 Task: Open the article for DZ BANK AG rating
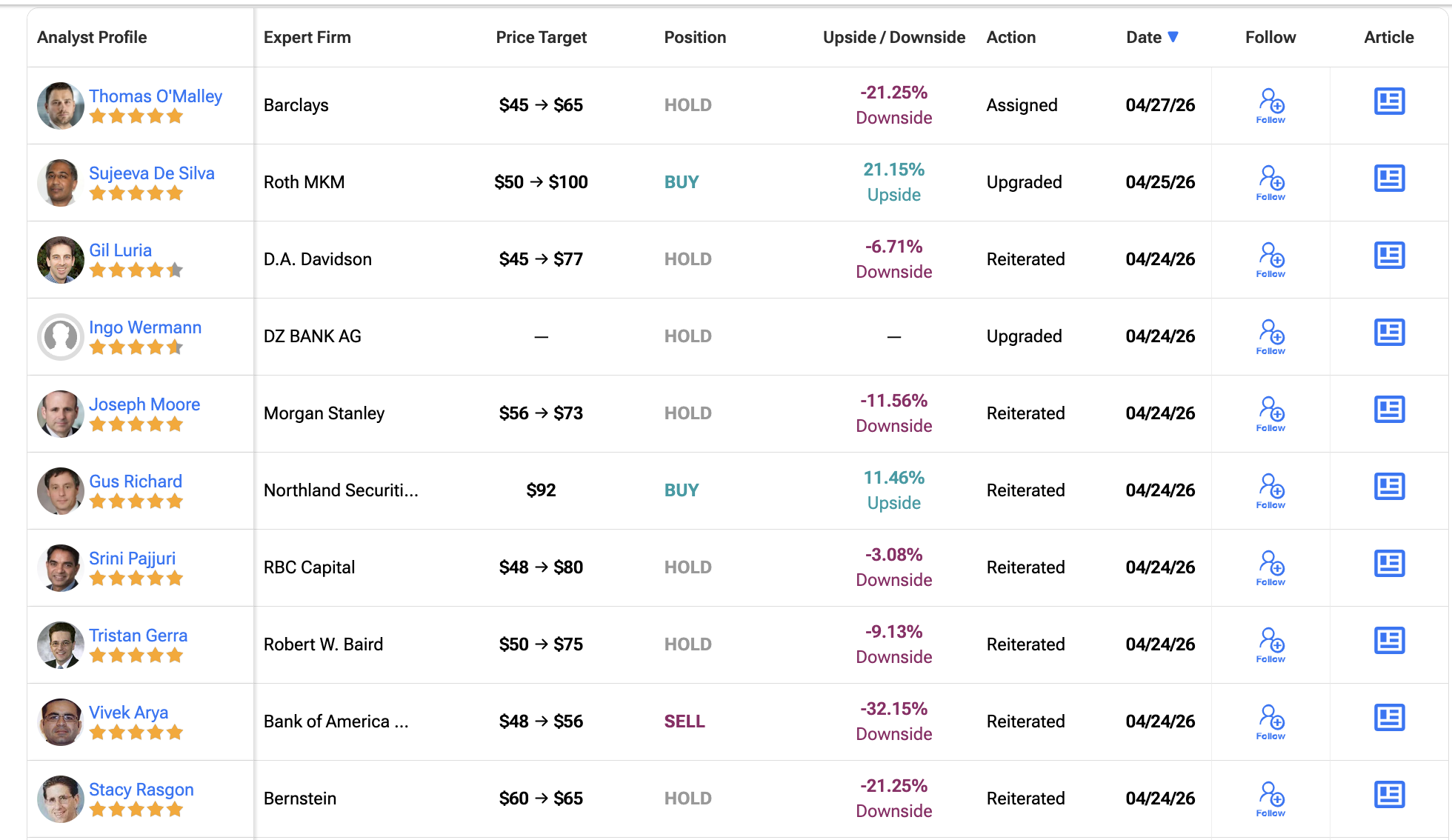coord(1389,333)
